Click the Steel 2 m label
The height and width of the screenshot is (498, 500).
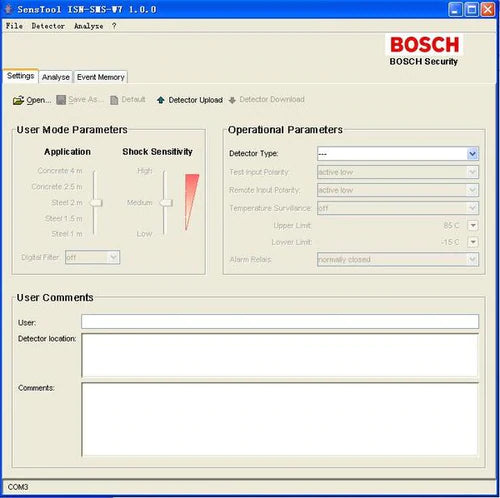[x=67, y=203]
